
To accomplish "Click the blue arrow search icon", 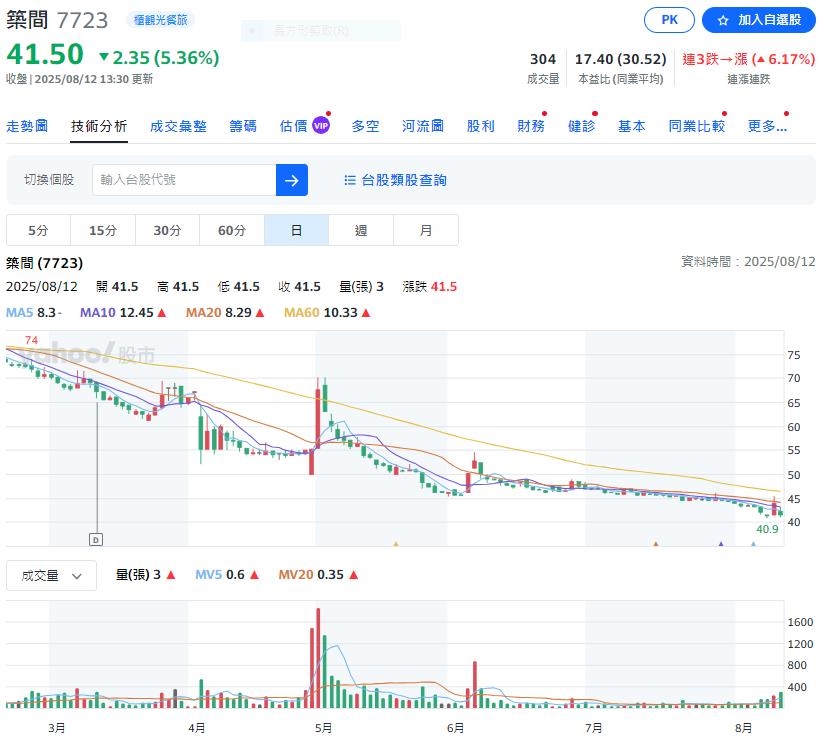I will 292,180.
